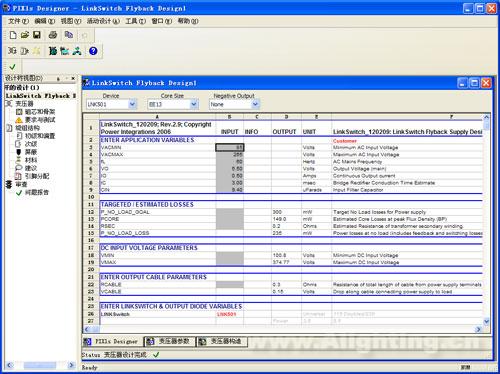Click the TARGETED / ESTIMATED LOSSES heading
Viewport: 500px width, 374px height.
click(147, 204)
